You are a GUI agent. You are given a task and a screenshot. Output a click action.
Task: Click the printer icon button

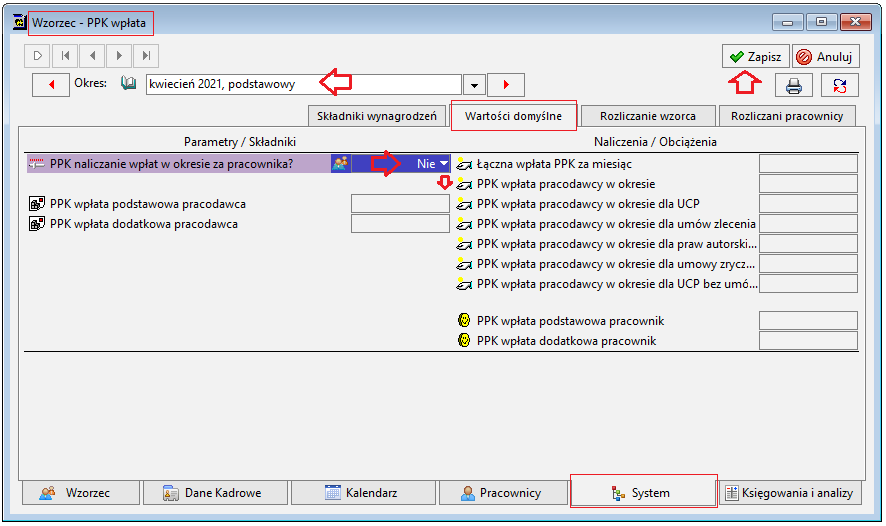(x=794, y=86)
